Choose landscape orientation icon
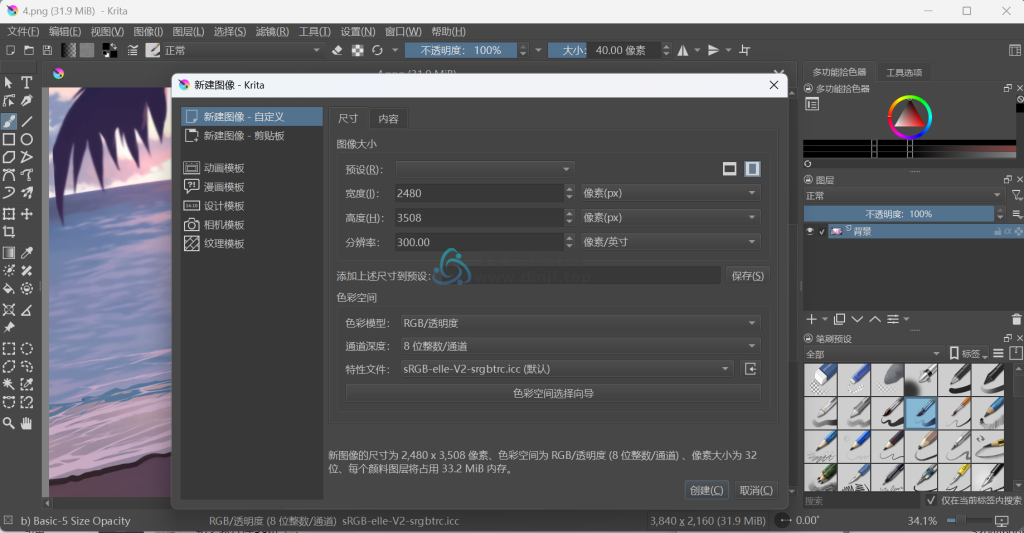Screen dimensions: 1024x533 (x=729, y=169)
